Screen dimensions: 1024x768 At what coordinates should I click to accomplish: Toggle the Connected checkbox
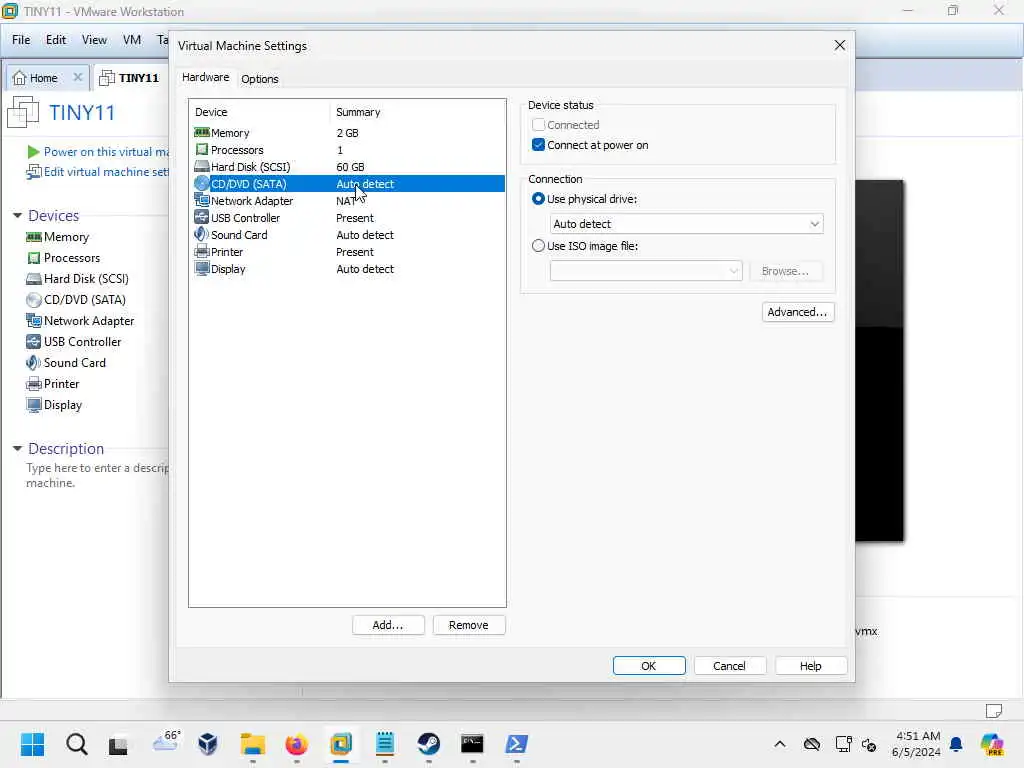click(538, 125)
